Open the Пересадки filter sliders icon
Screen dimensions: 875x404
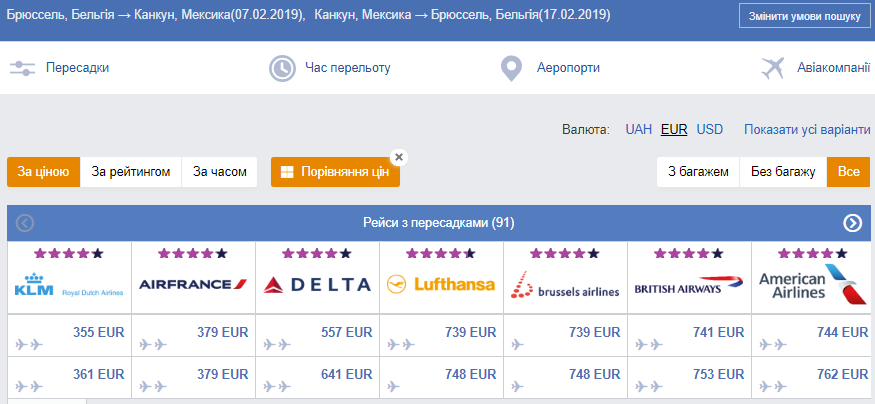tap(22, 69)
